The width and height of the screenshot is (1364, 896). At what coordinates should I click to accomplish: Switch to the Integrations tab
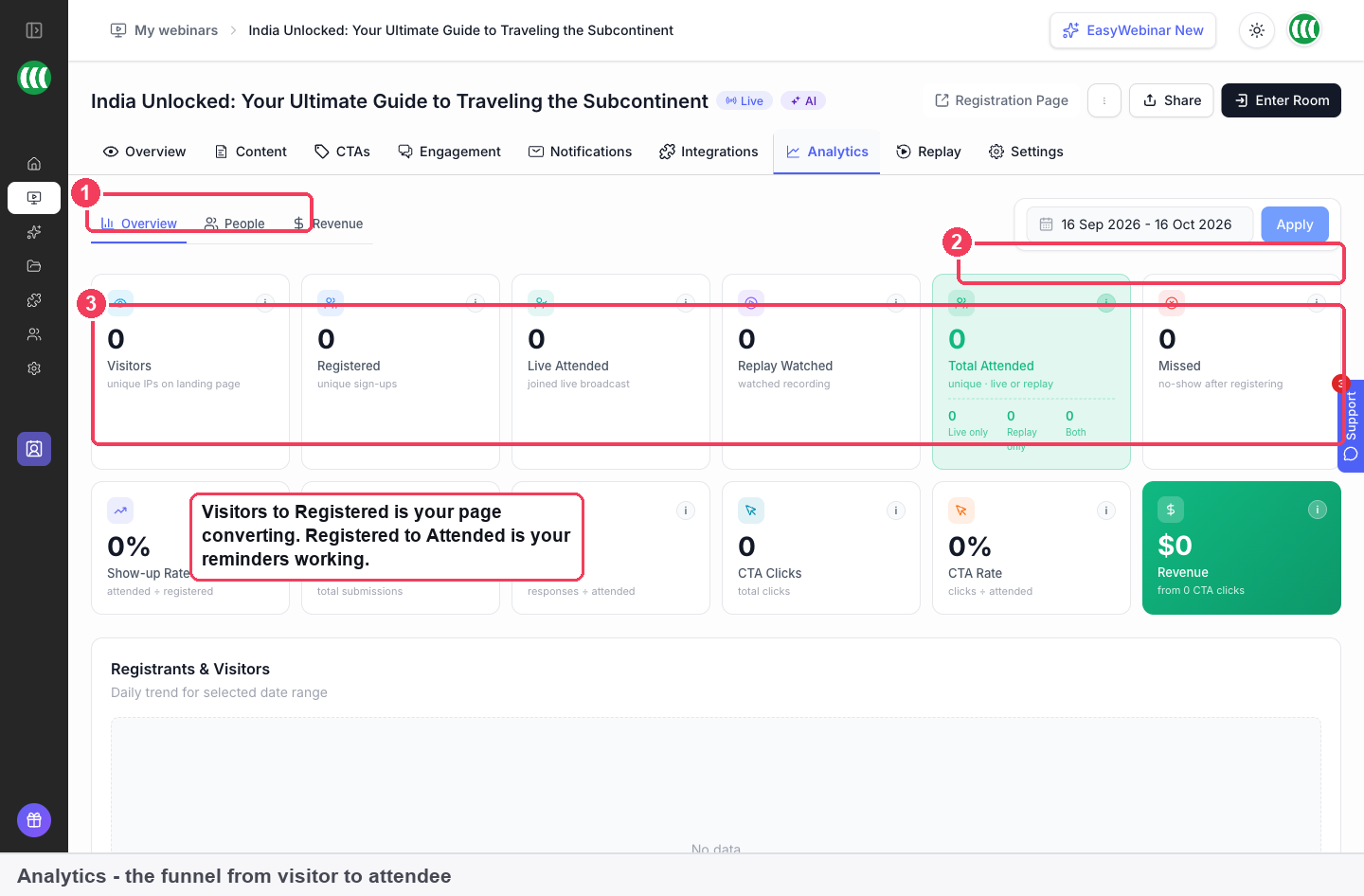[709, 152]
